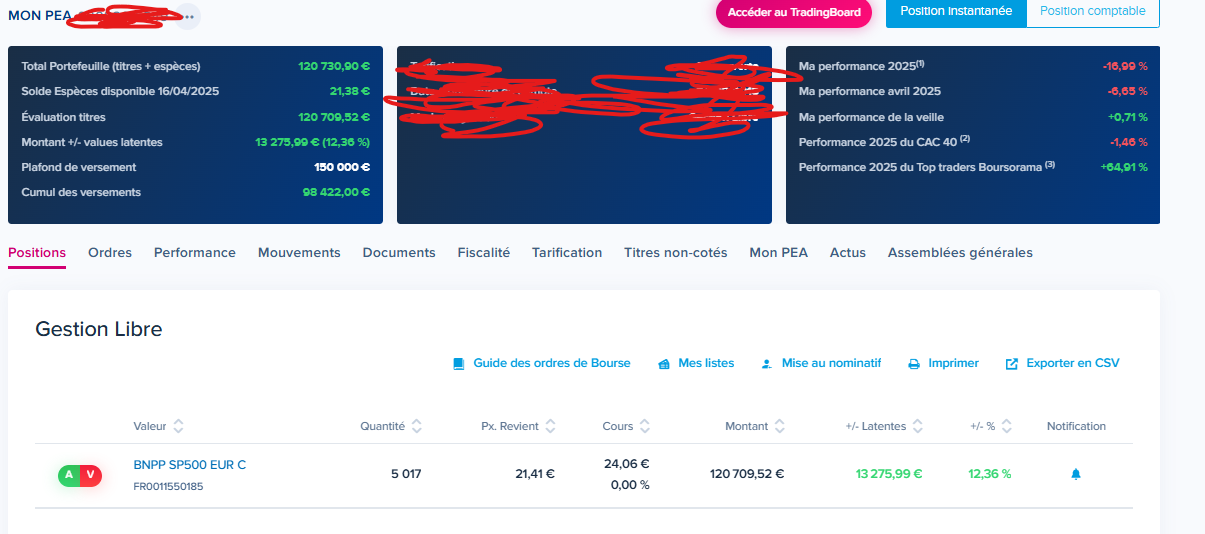Click the Mes listes icon
The width and height of the screenshot is (1205, 534).
tap(664, 364)
